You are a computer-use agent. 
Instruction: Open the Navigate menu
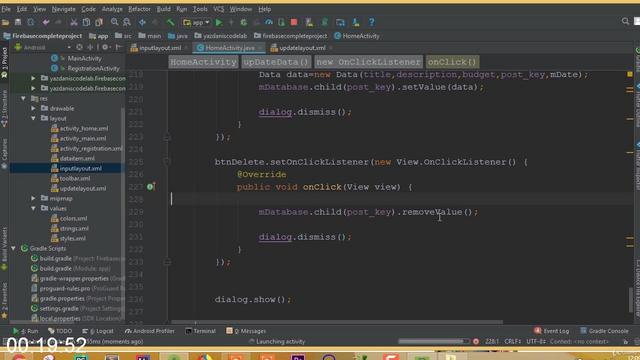pos(63,9)
